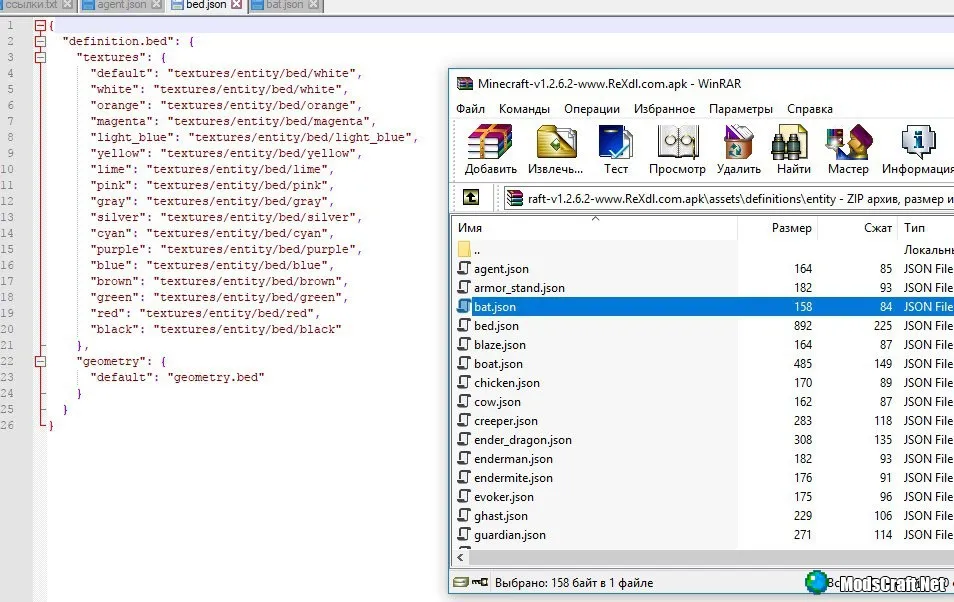Collapse the "geometry" fold marker
This screenshot has width=954, height=602.
click(x=40, y=361)
